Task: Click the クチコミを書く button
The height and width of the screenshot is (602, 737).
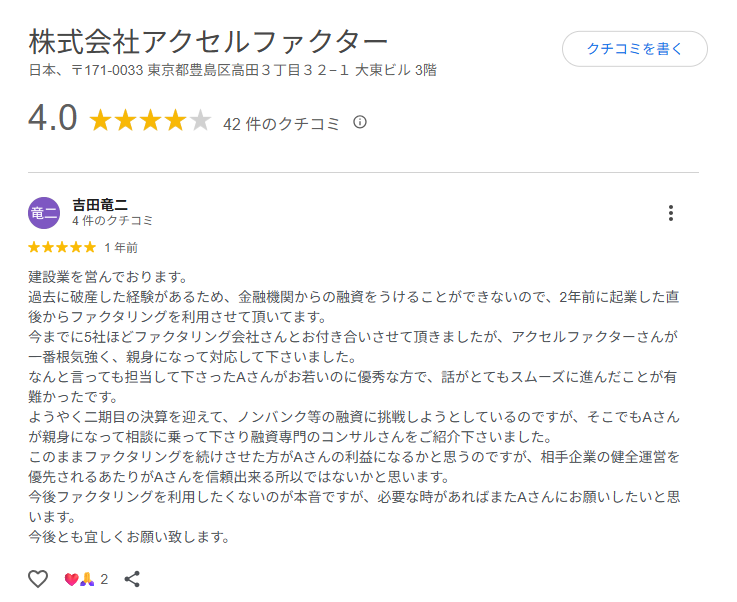Action: coord(634,48)
